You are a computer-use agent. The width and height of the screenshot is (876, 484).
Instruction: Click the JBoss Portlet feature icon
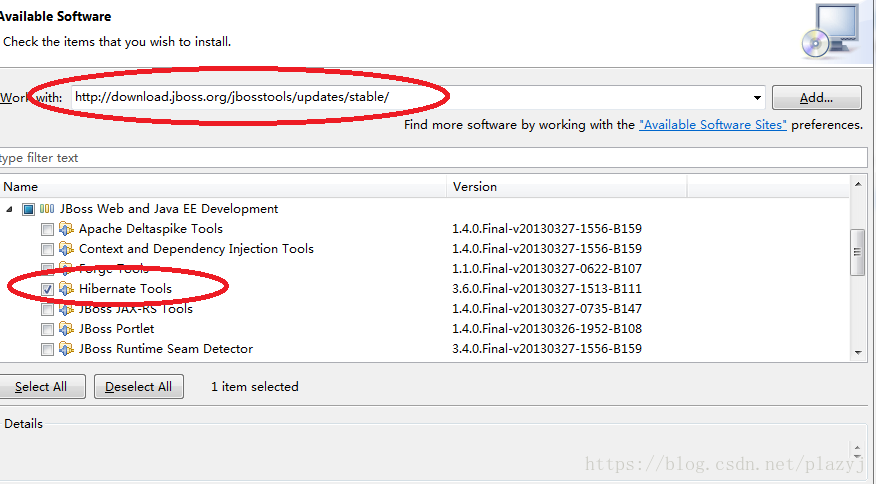coord(66,329)
